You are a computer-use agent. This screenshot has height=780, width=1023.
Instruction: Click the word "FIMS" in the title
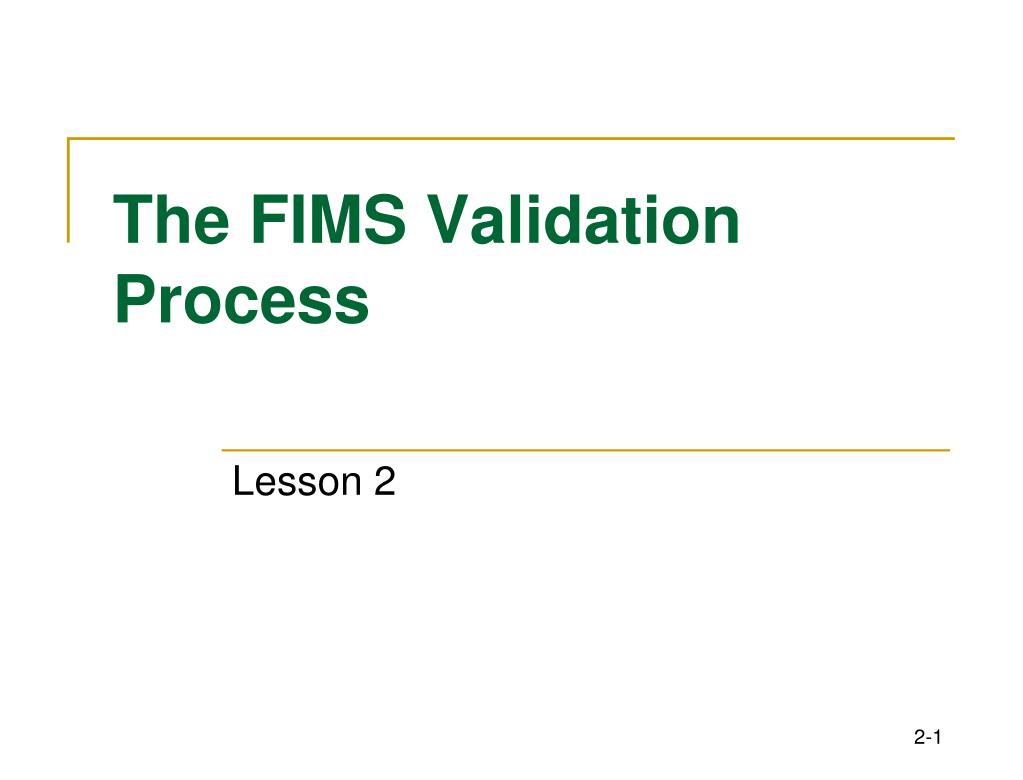coord(328,220)
